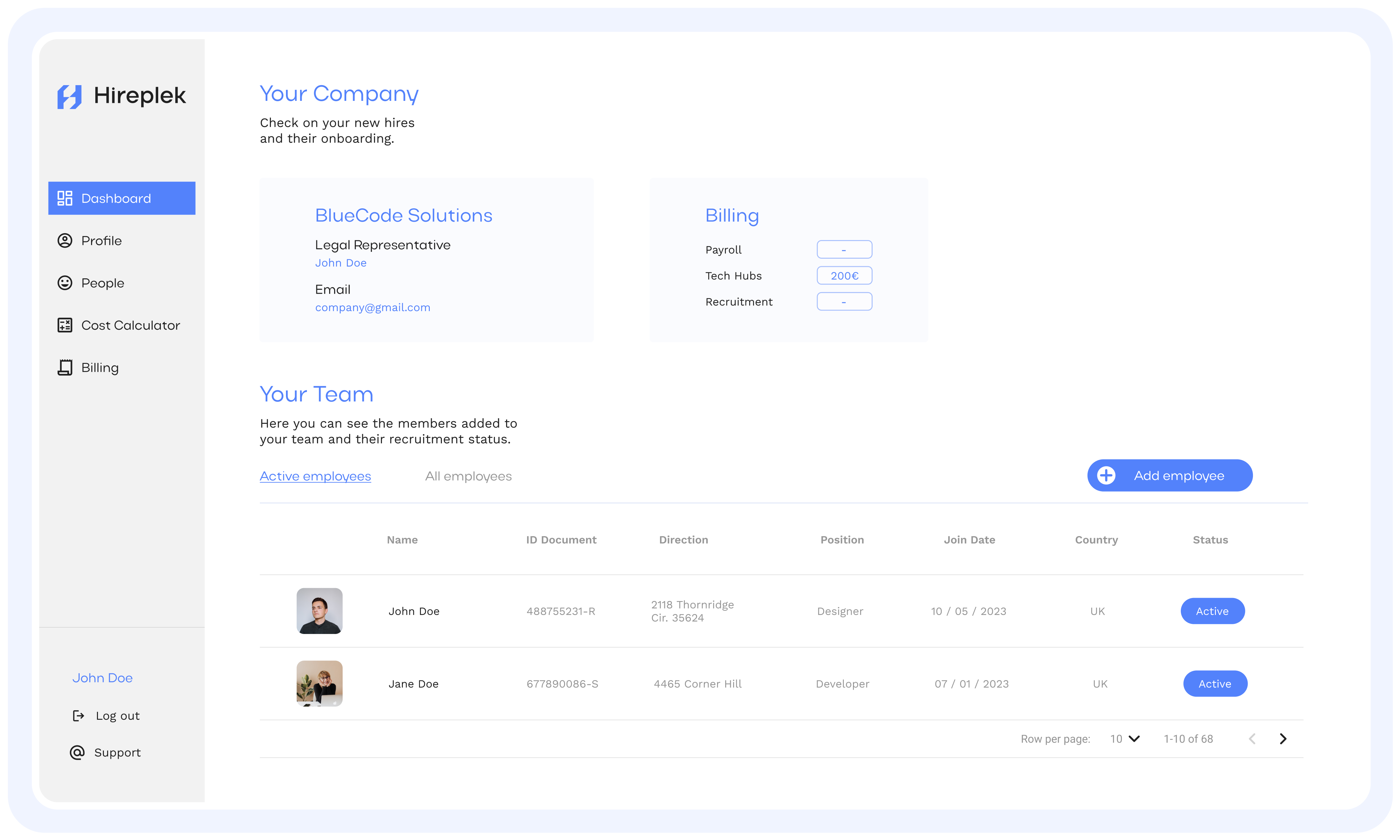Image resolution: width=1400 pixels, height=840 pixels.
Task: Click BlueCode Solutions company title
Action: tap(404, 215)
